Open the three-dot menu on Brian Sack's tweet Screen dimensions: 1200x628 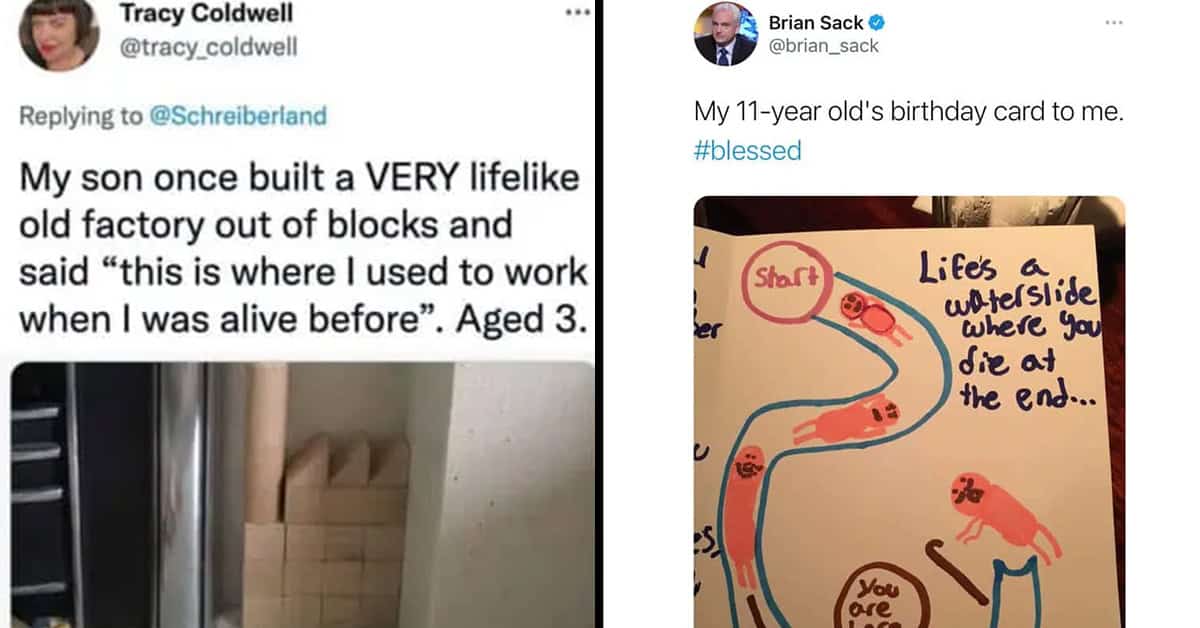point(1114,22)
